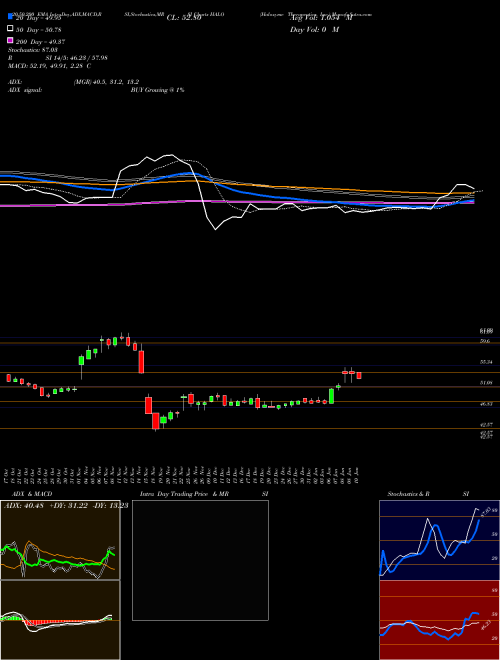Click the '(MGR) 40.5, 31.2, 13.2' ADX values
Screen dimensions: 500x660
(106, 82)
